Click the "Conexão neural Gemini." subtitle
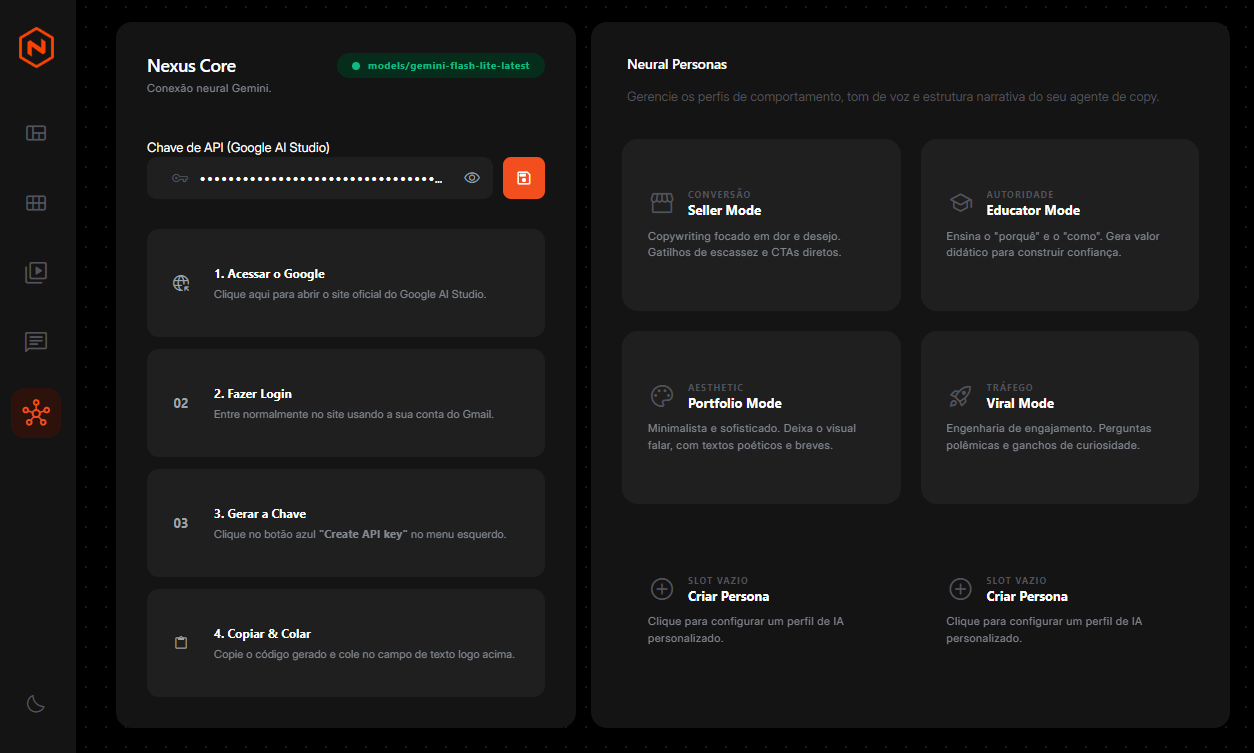 (209, 88)
